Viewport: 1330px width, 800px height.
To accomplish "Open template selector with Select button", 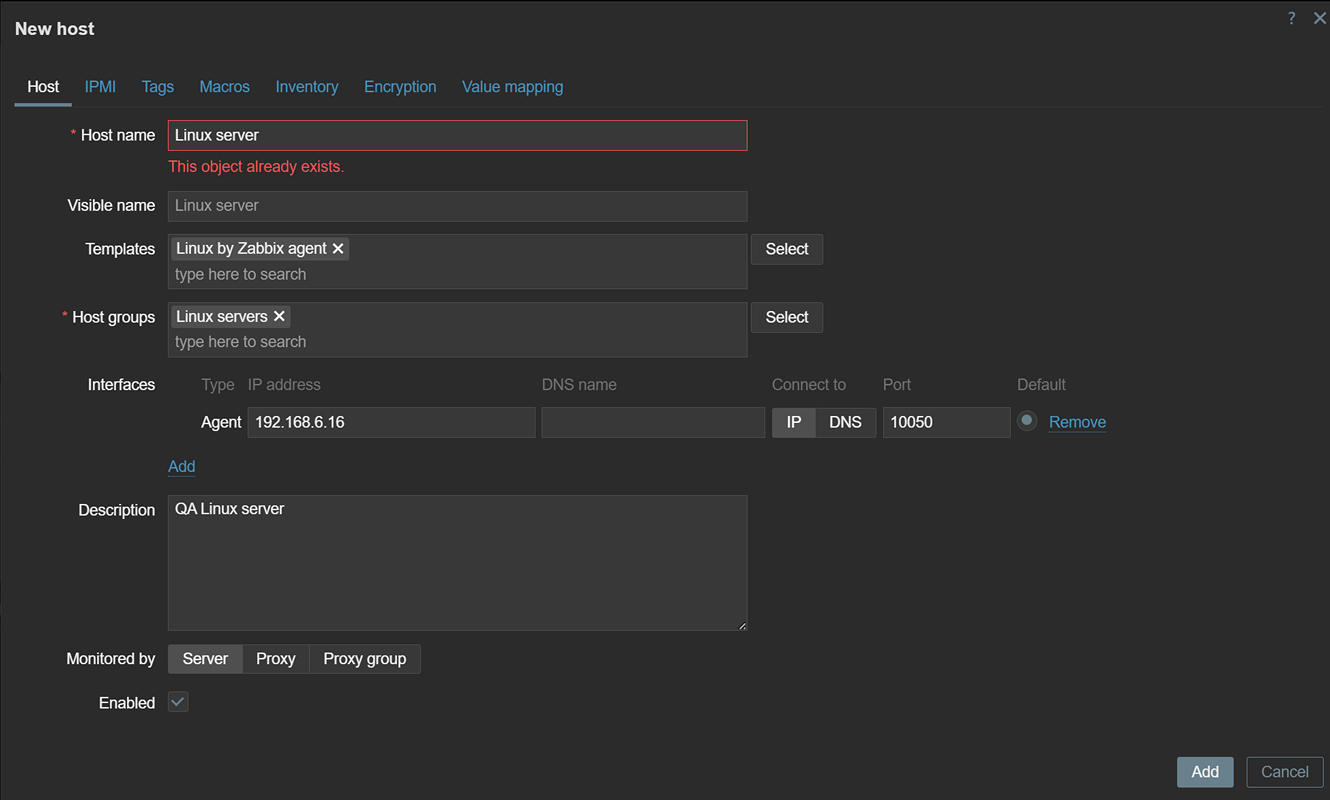I will click(787, 249).
